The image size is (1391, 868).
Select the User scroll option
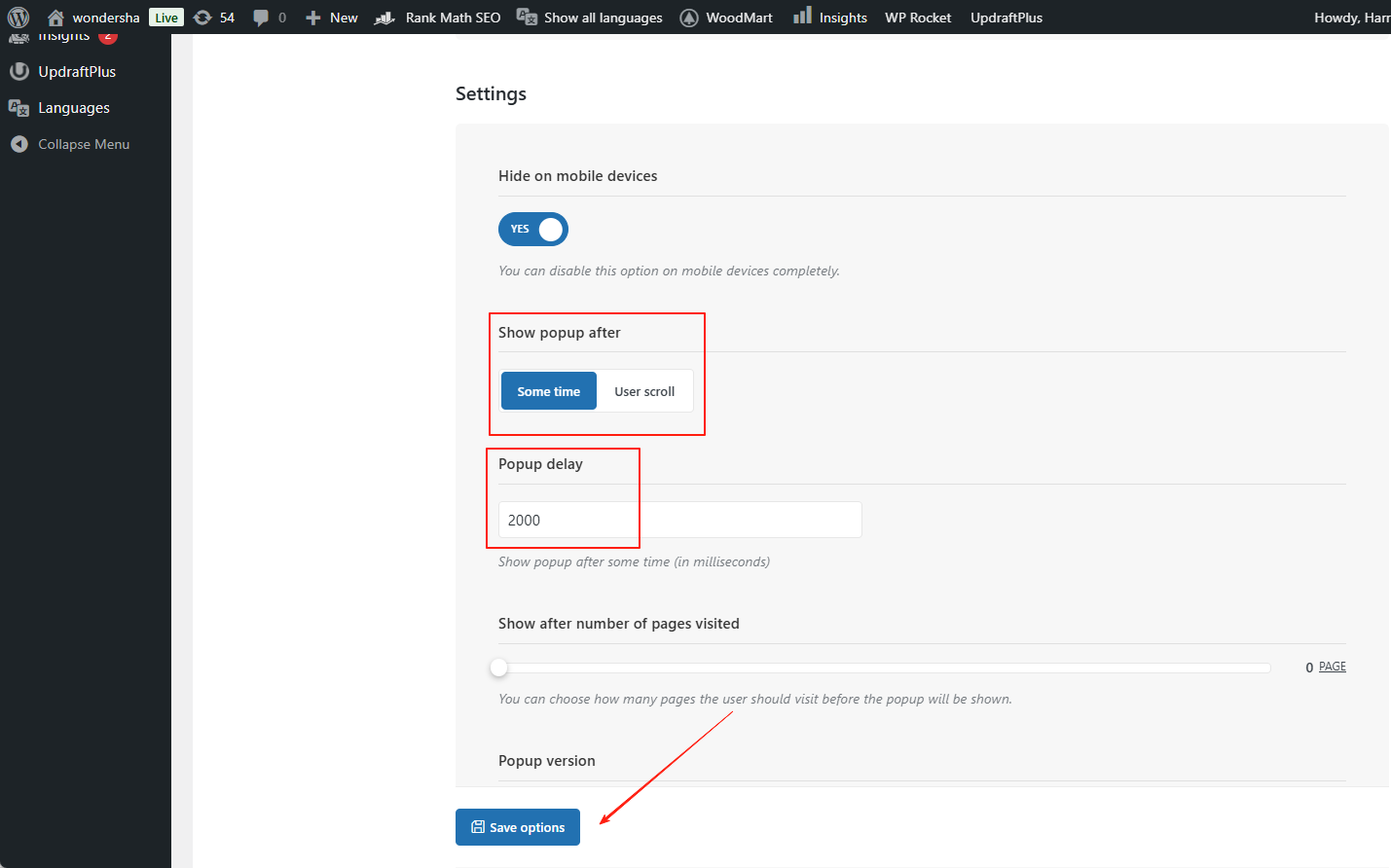[x=644, y=391]
